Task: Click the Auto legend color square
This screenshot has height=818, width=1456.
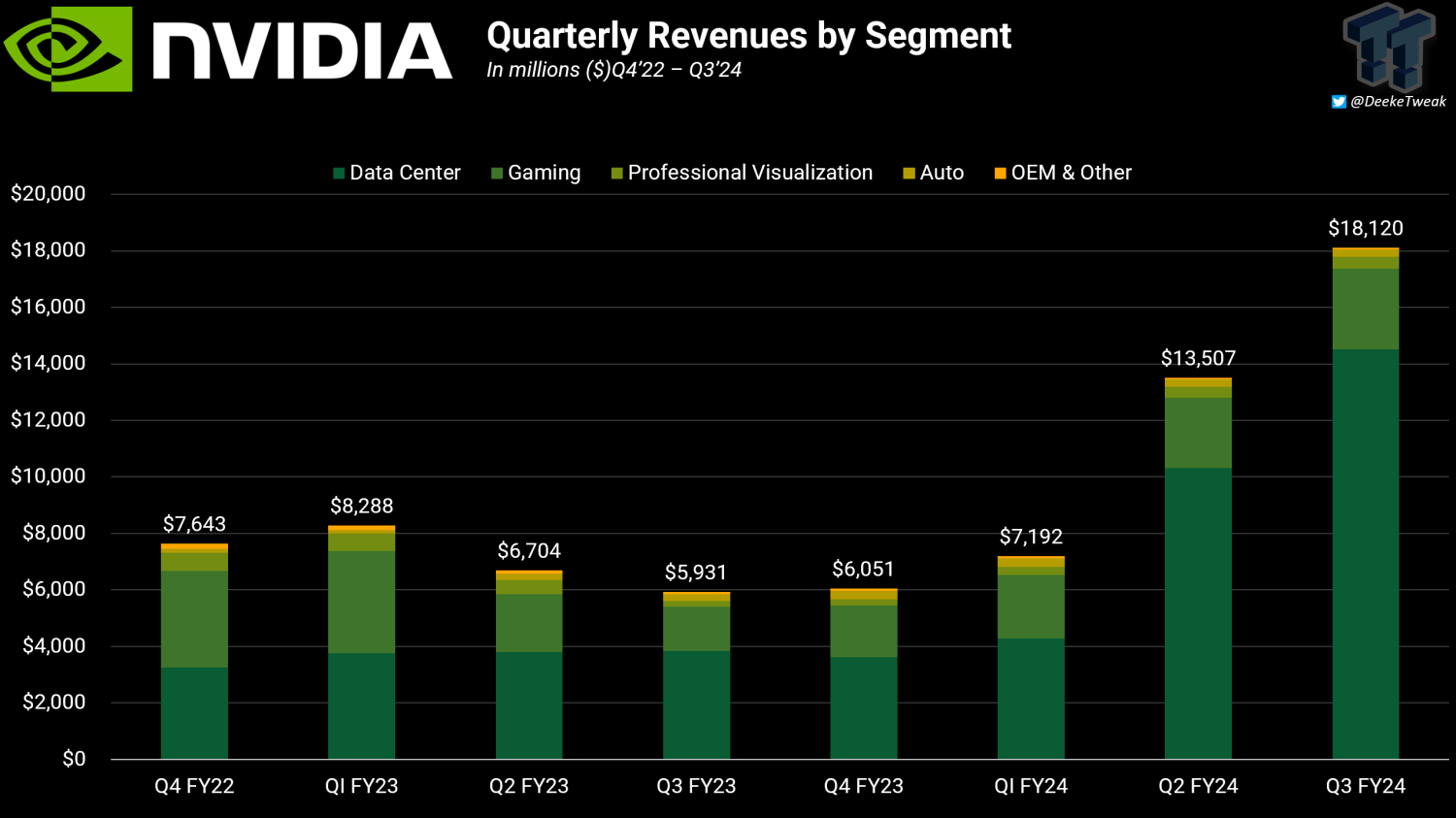Action: click(909, 174)
